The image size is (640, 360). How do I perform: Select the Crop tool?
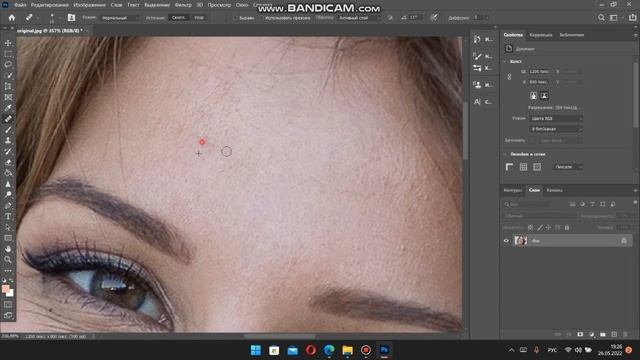click(x=8, y=86)
